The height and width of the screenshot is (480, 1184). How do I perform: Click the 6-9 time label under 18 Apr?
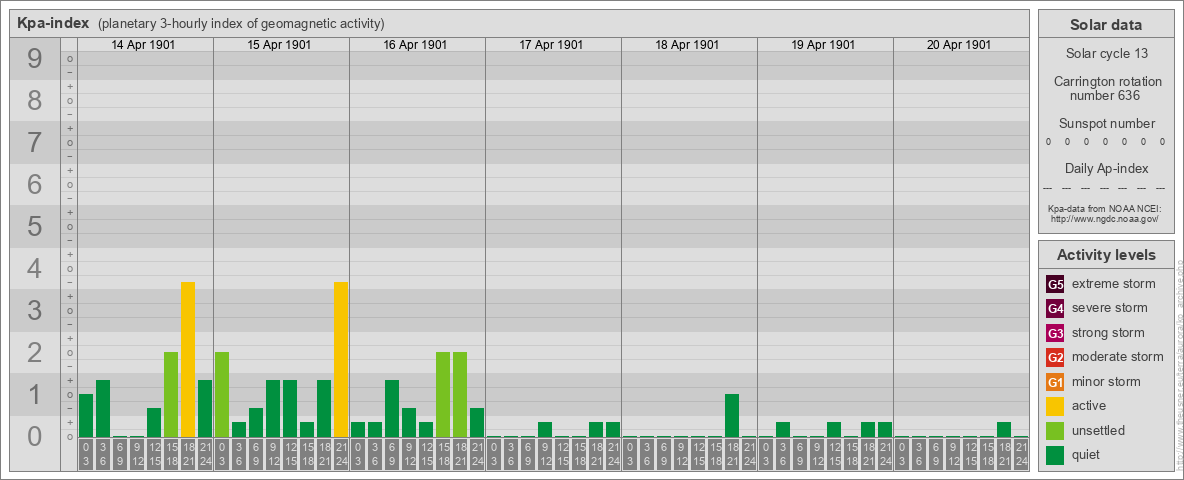[664, 454]
